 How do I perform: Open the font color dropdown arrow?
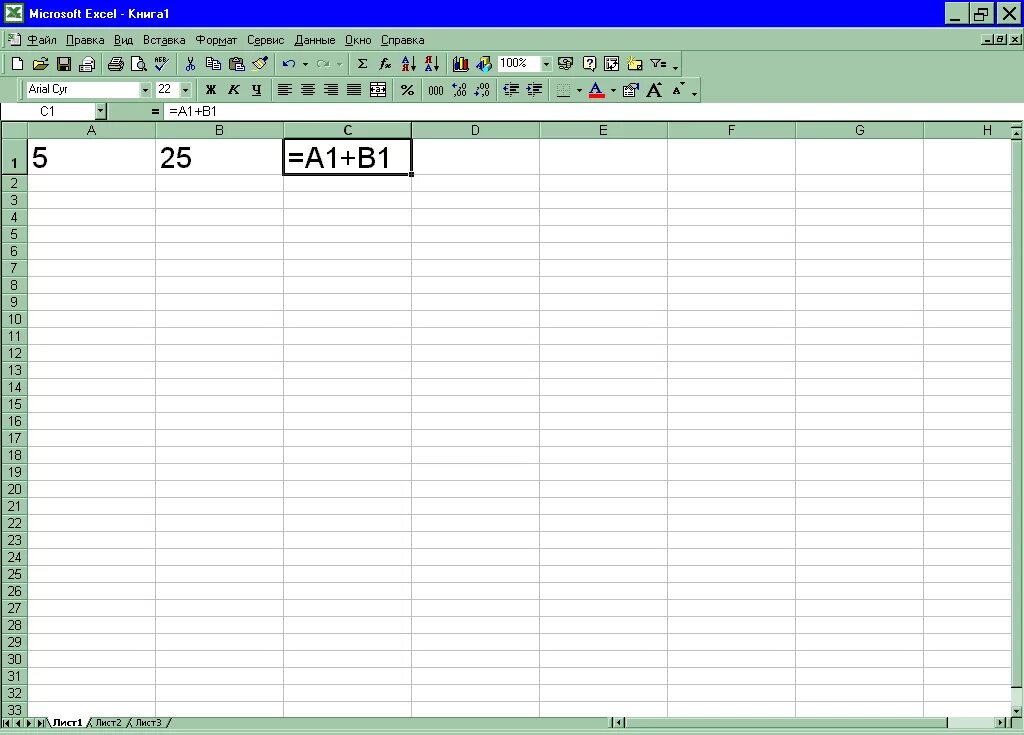(x=613, y=90)
